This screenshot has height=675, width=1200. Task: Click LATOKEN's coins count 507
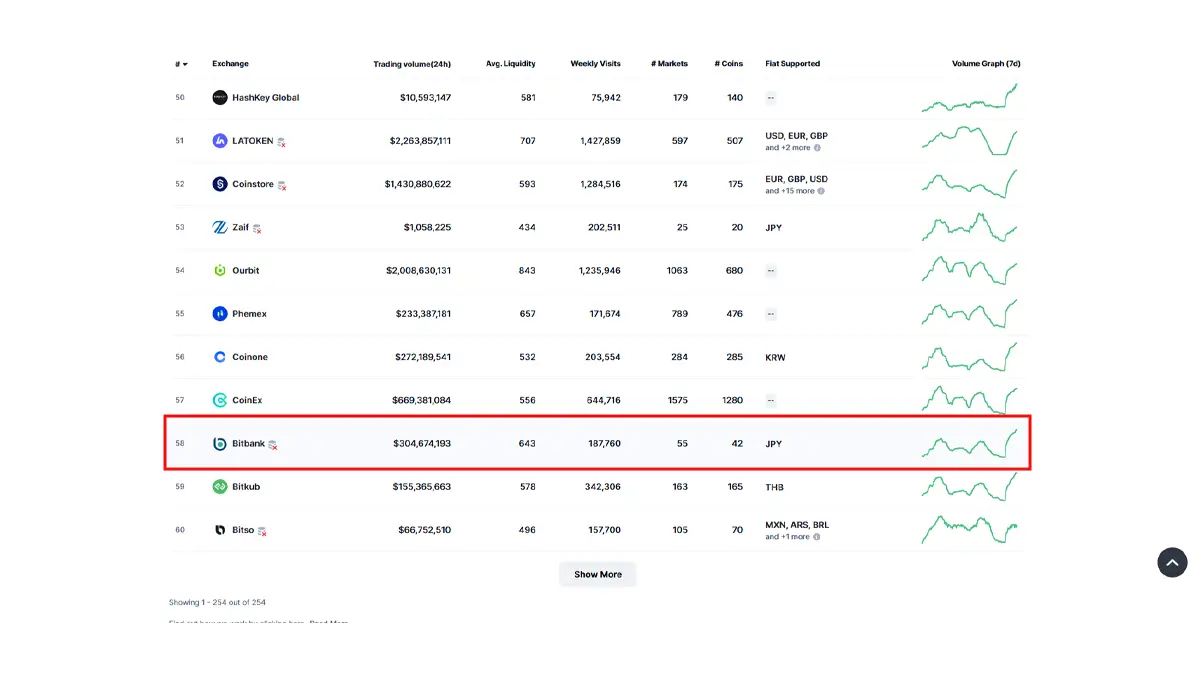coord(735,141)
